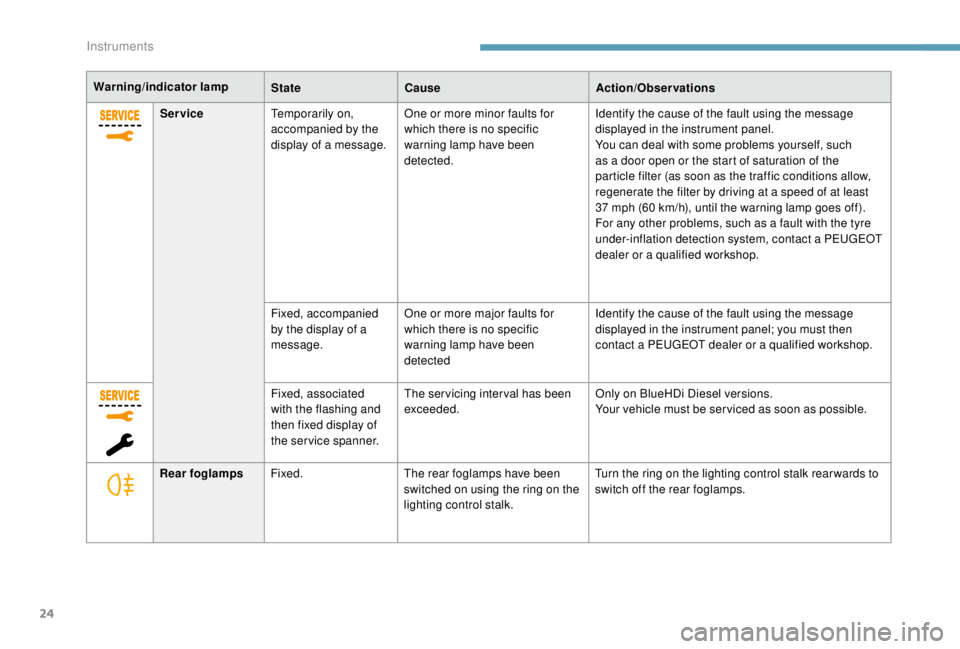This screenshot has width=960, height=649.
Task: Click the black service spanner icon
Action: pos(119,445)
